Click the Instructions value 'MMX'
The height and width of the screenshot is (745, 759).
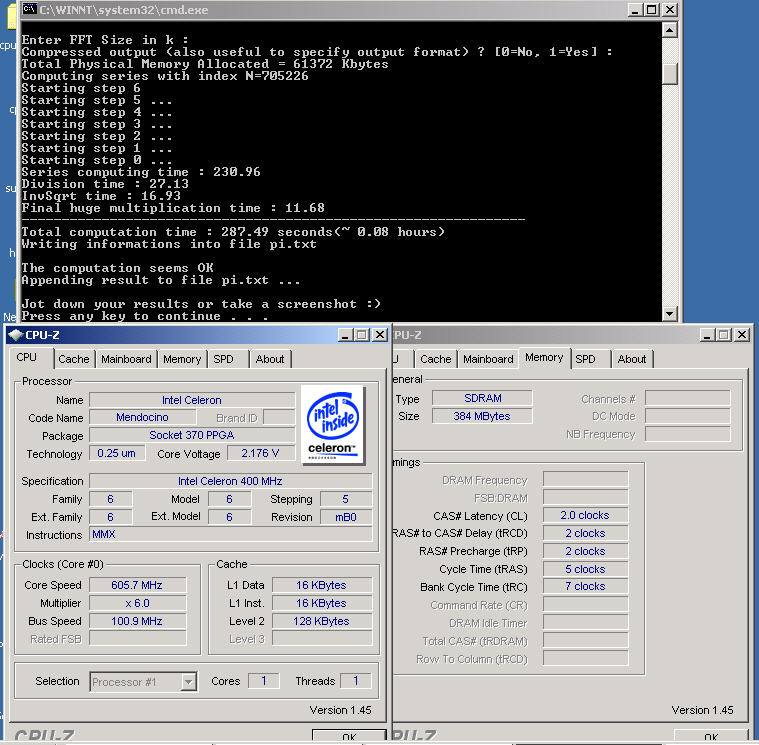(x=230, y=534)
